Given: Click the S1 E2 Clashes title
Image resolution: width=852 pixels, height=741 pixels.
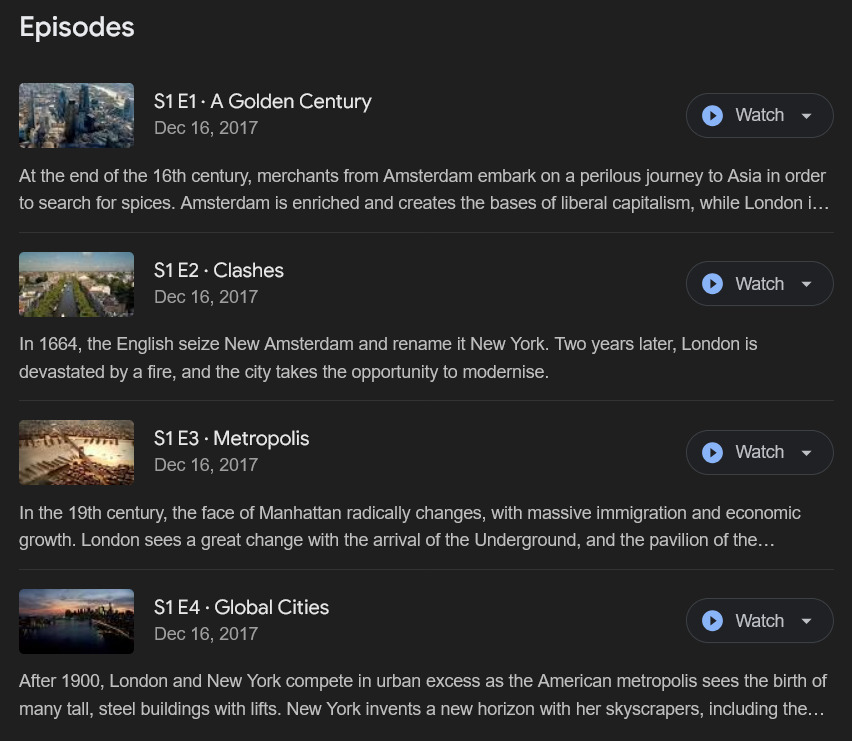Looking at the screenshot, I should pyautogui.click(x=218, y=270).
